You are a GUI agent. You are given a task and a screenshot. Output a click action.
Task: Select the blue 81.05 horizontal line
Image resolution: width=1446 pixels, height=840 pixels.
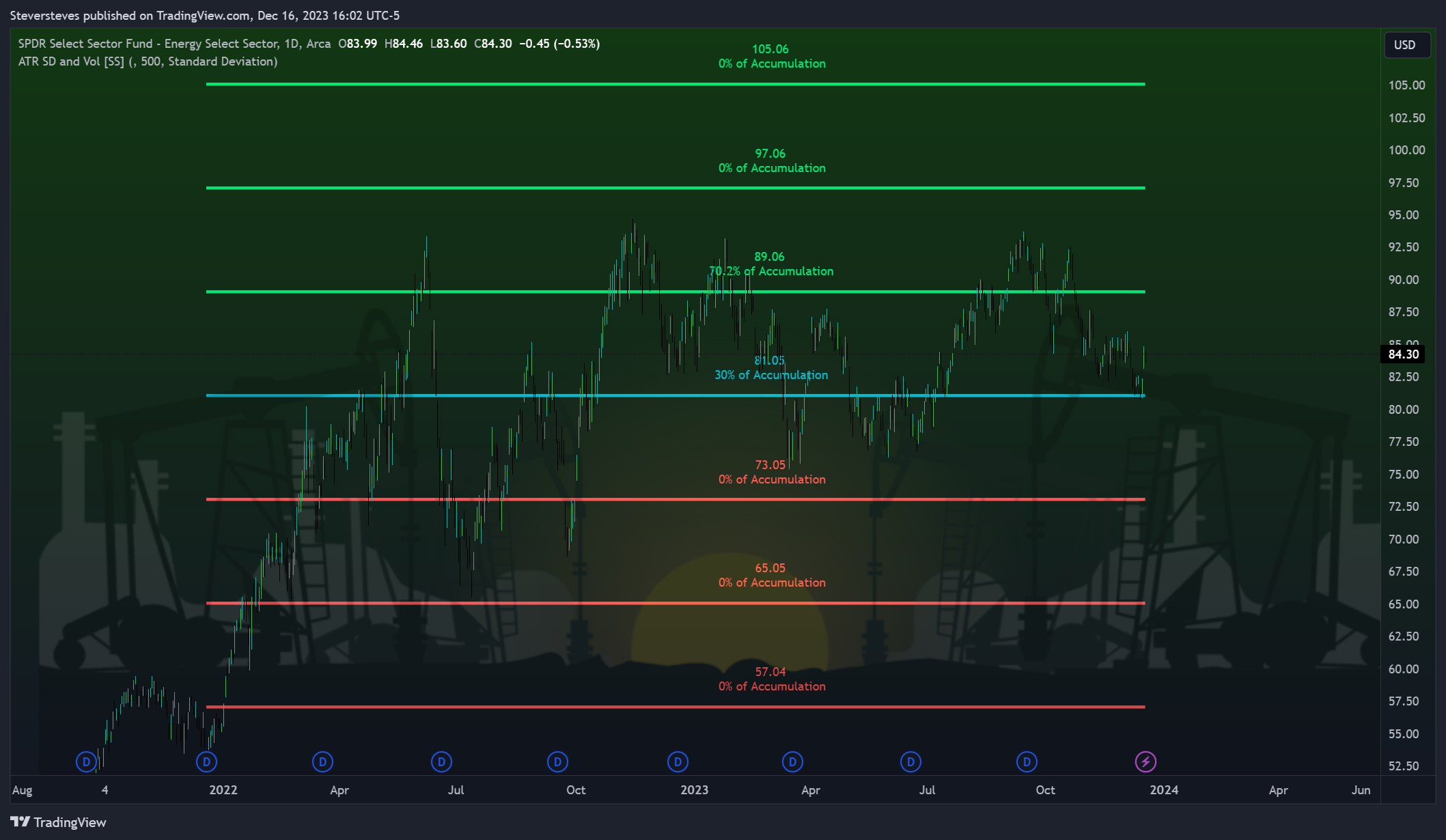click(676, 395)
